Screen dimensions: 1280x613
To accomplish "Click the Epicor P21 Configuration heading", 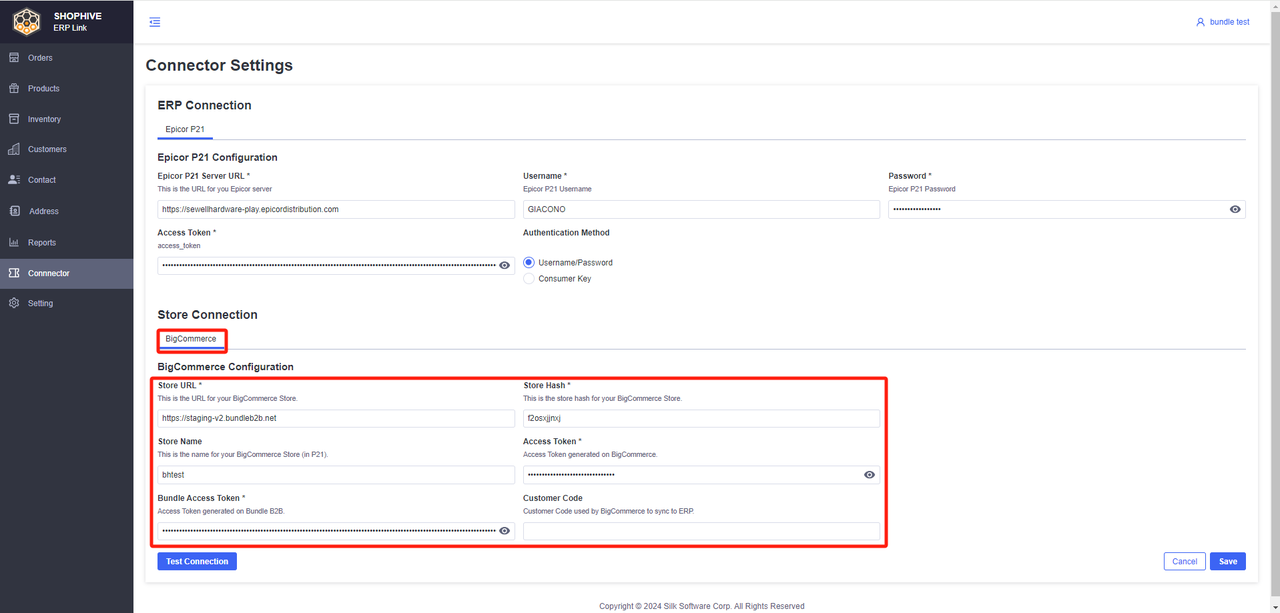I will click(x=218, y=157).
